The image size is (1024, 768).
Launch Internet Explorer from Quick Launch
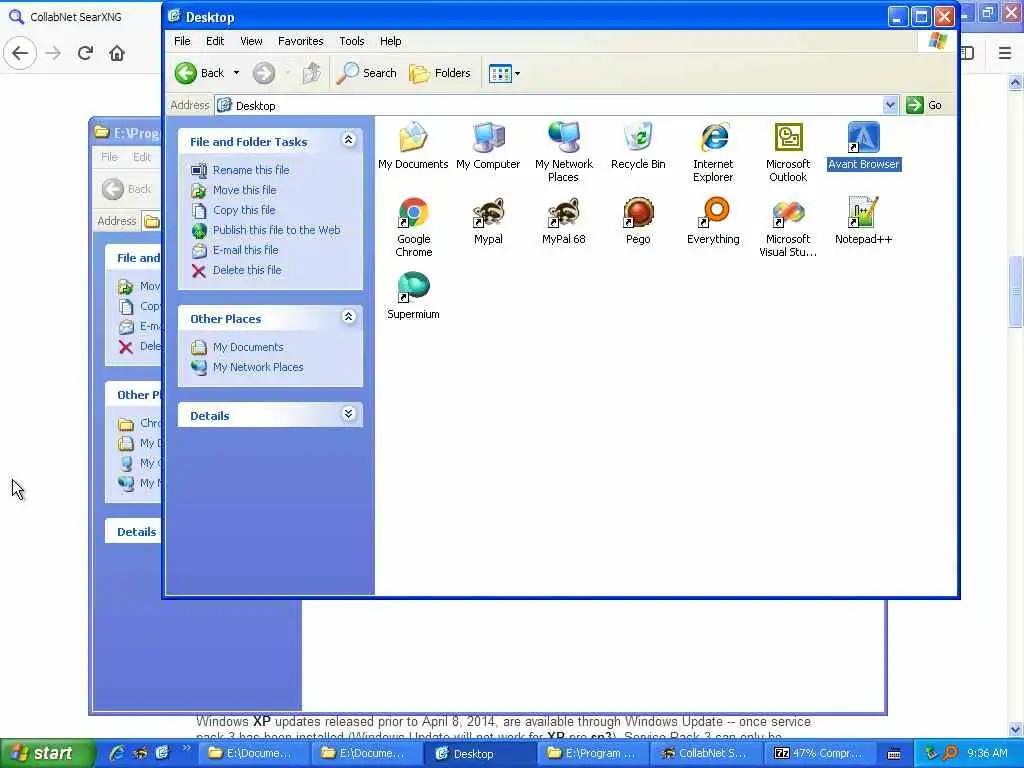[117, 753]
